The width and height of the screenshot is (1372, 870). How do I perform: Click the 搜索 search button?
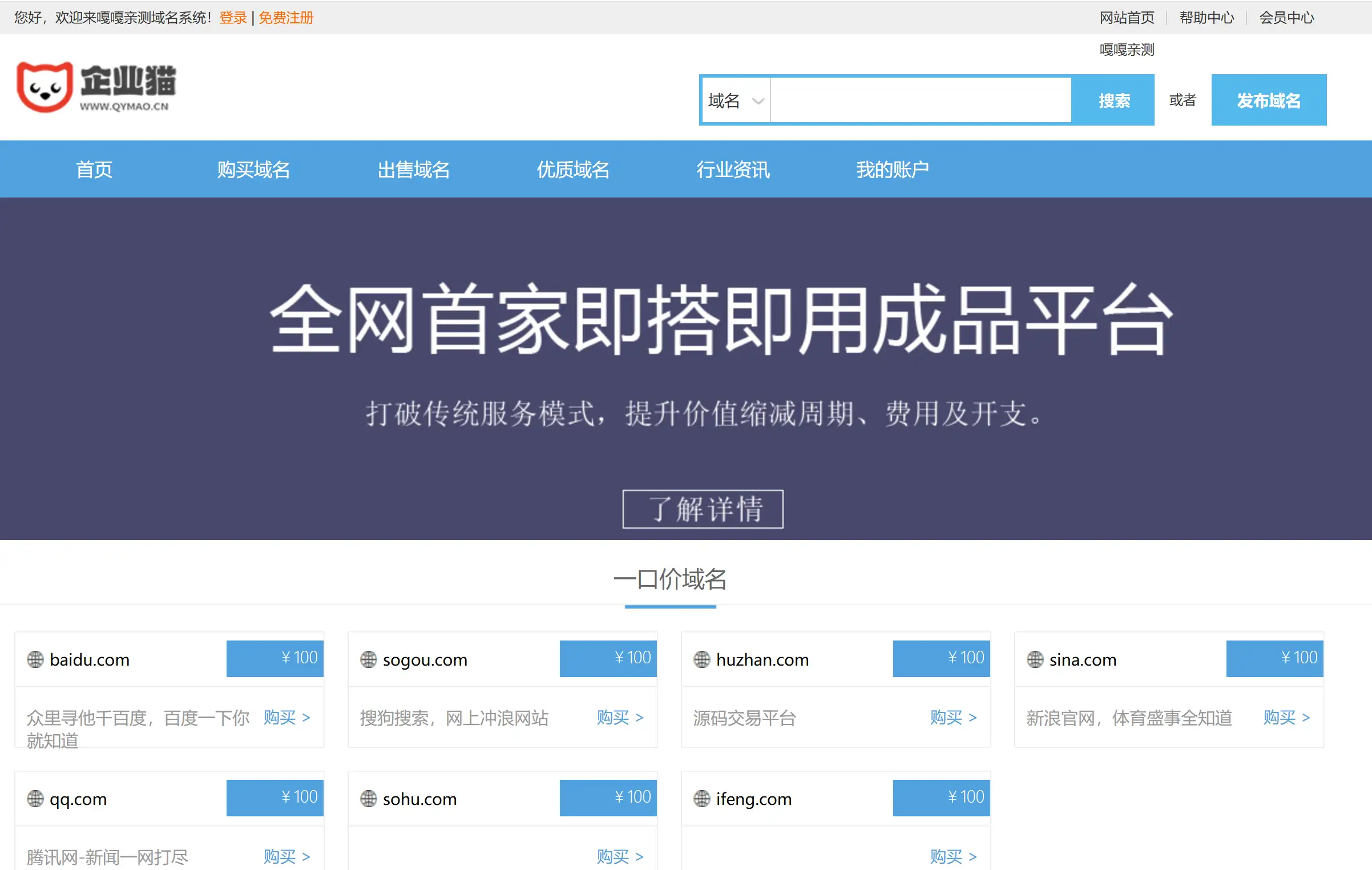point(1113,100)
